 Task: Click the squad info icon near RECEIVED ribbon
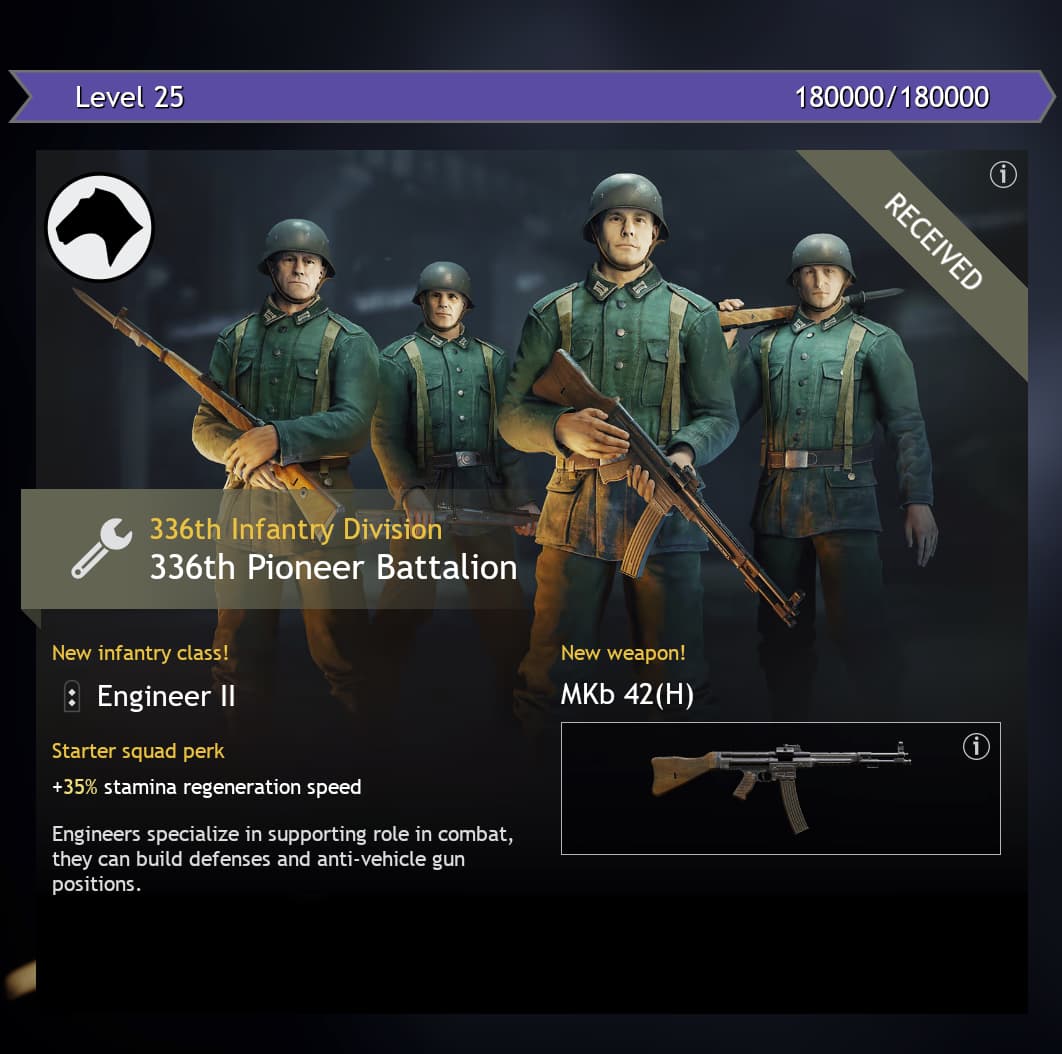tap(1002, 175)
